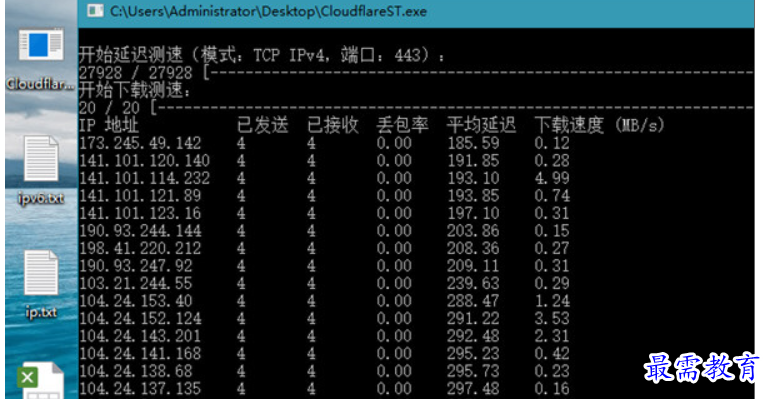
Task: Click IP address 104.24.138.68
Action: pos(136,371)
